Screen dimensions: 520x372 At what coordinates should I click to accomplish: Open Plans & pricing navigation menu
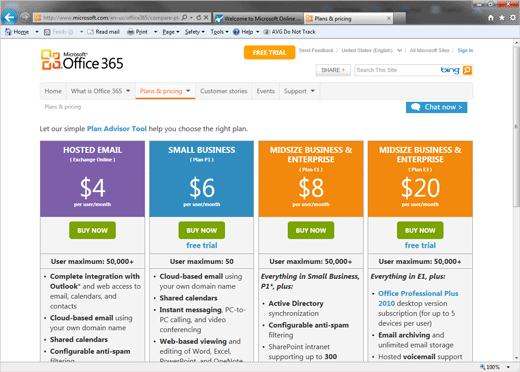click(165, 91)
